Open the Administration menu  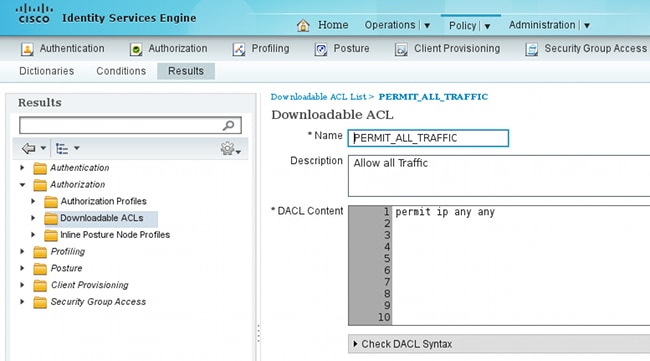click(x=542, y=25)
